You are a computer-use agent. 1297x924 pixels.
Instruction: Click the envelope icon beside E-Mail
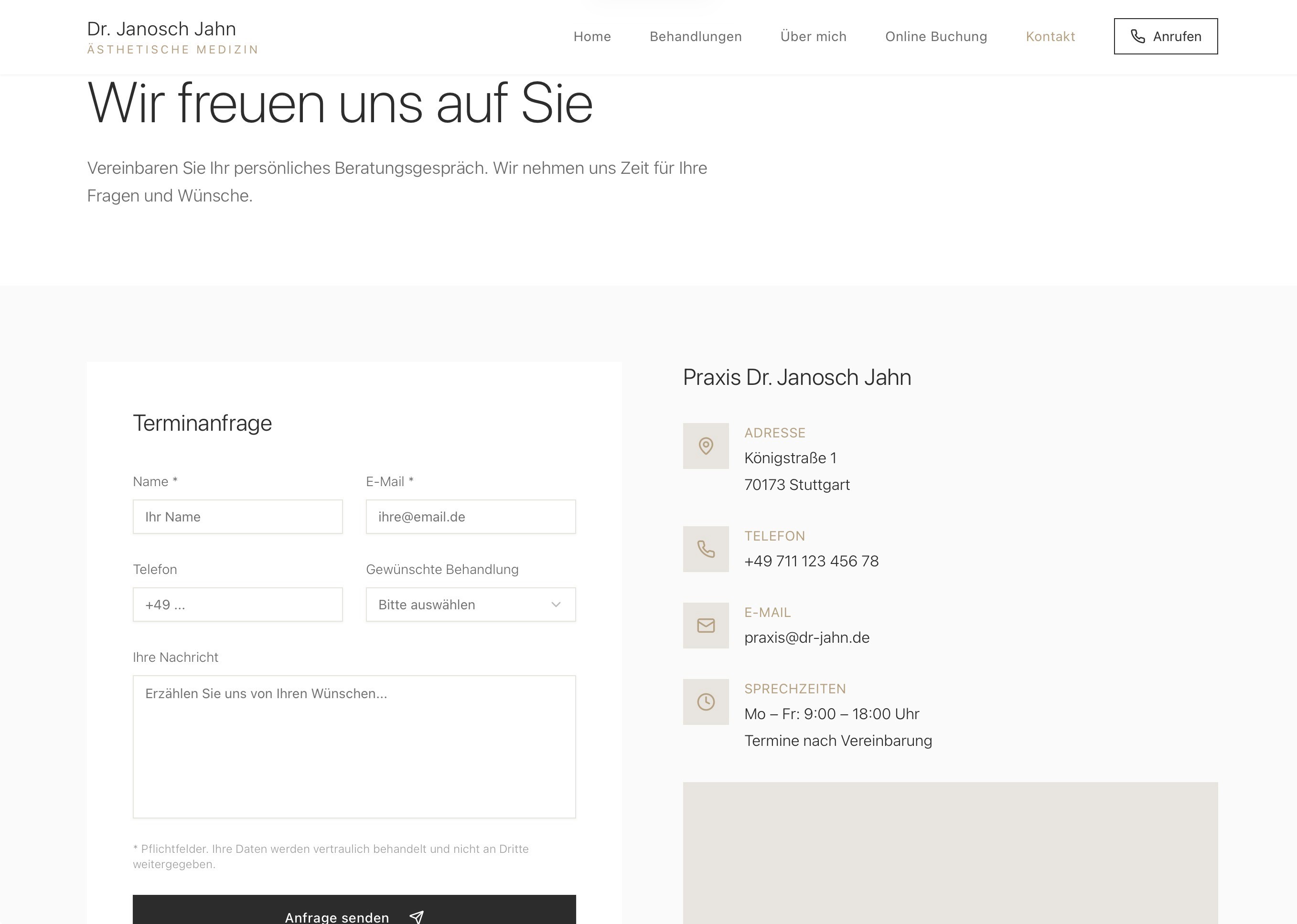(x=706, y=625)
